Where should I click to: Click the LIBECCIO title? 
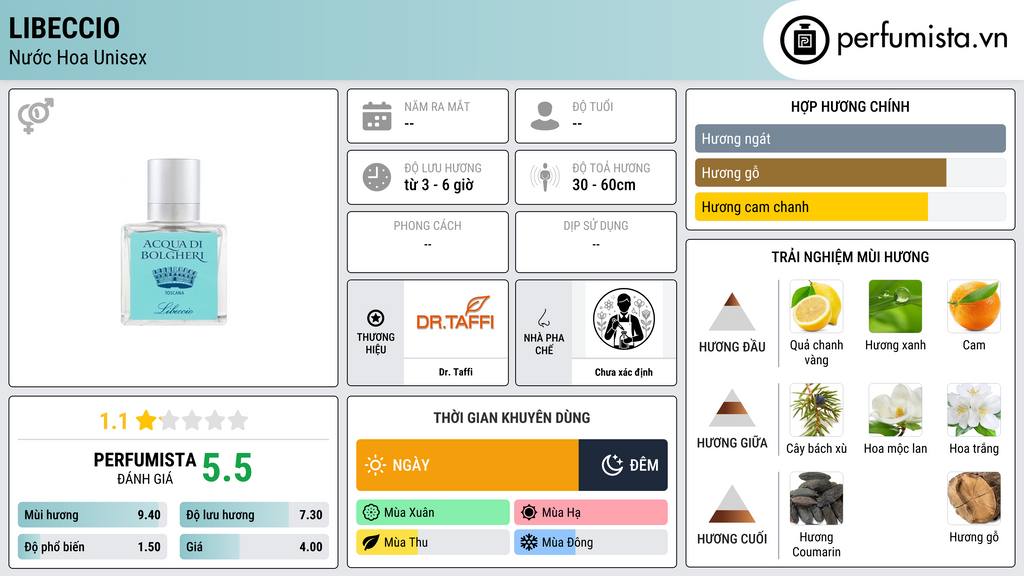[64, 28]
